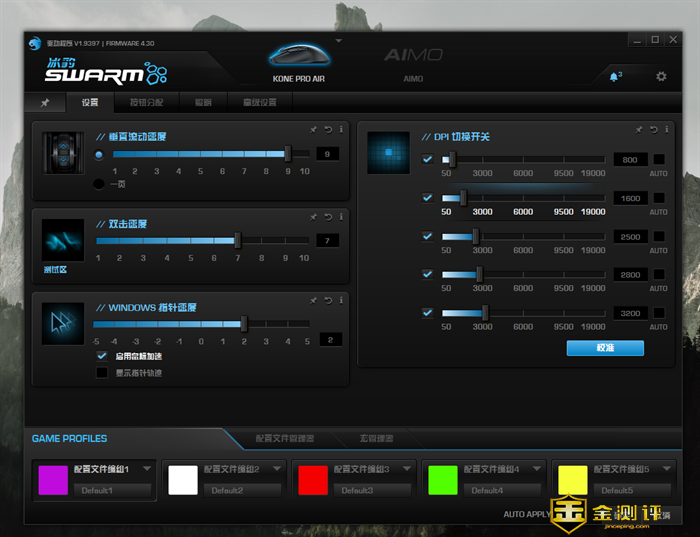Open info for the double-click speed panel

[340, 216]
